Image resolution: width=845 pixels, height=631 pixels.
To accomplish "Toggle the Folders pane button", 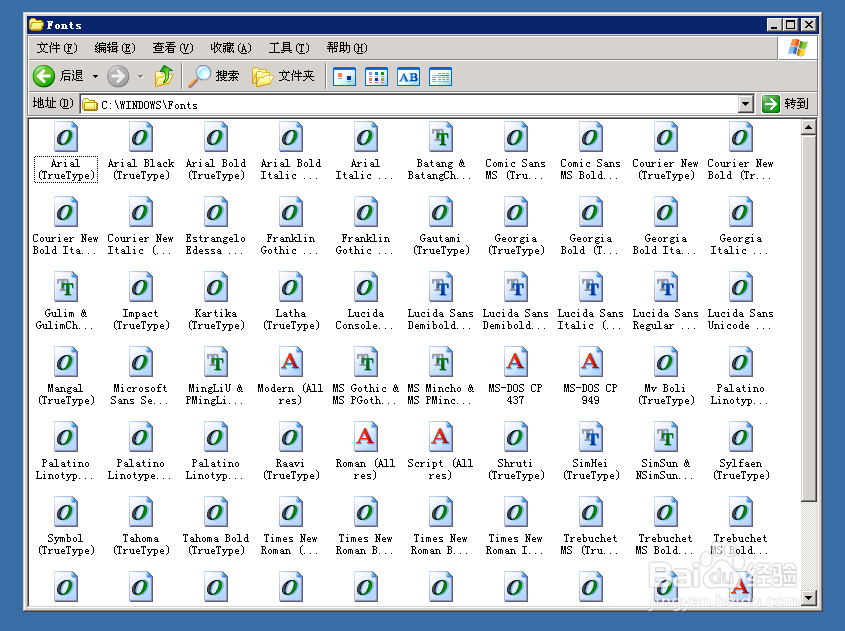I will point(283,76).
